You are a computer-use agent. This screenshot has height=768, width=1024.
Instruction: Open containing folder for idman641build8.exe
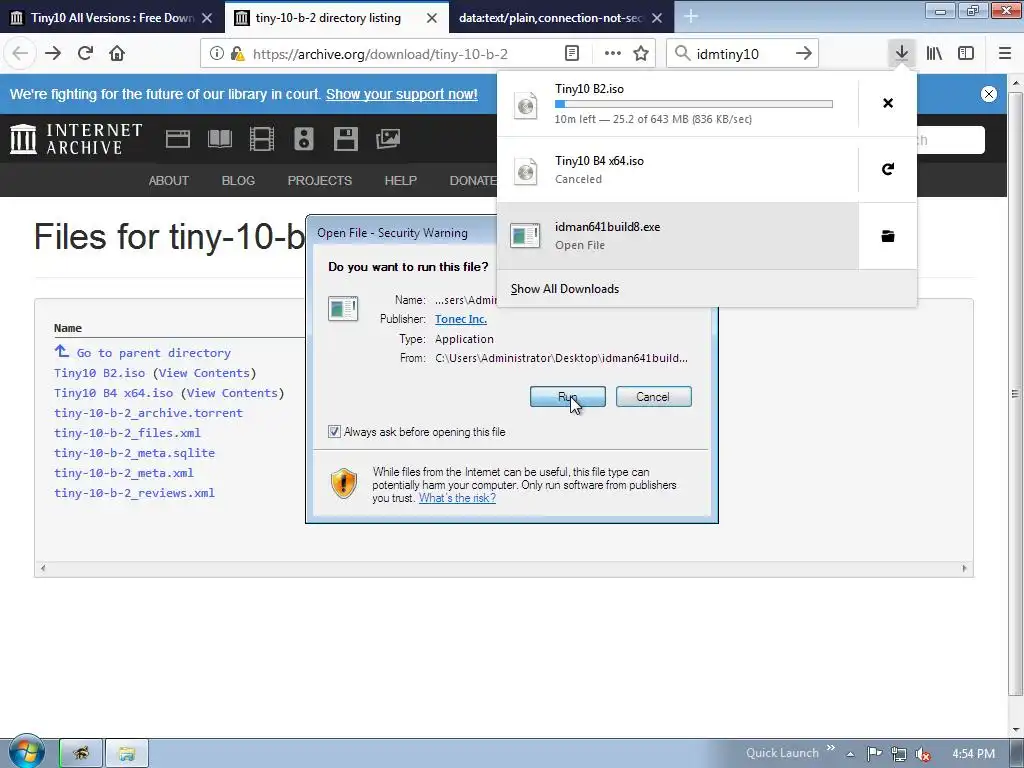point(888,236)
